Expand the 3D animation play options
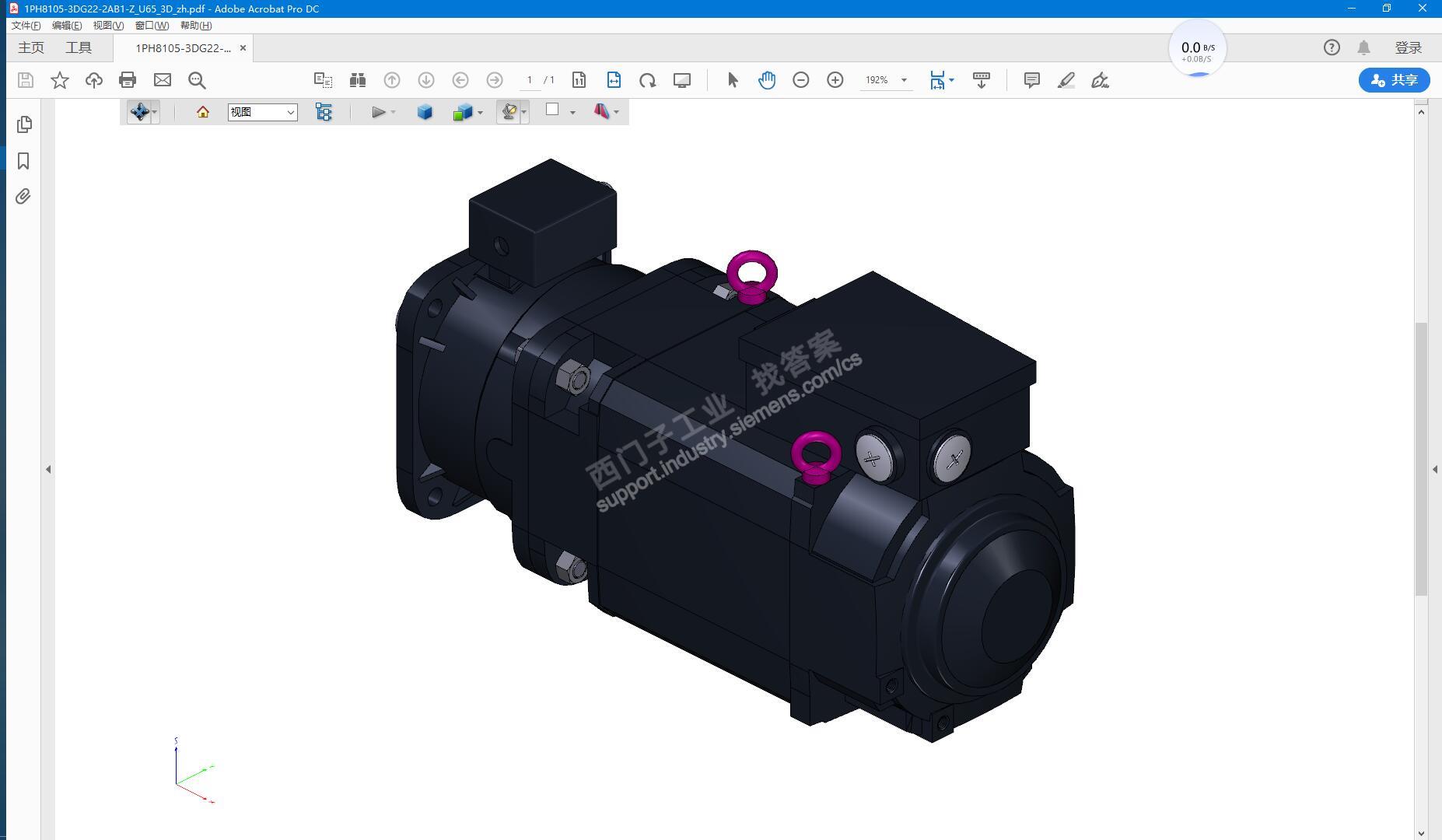1442x840 pixels. (393, 112)
